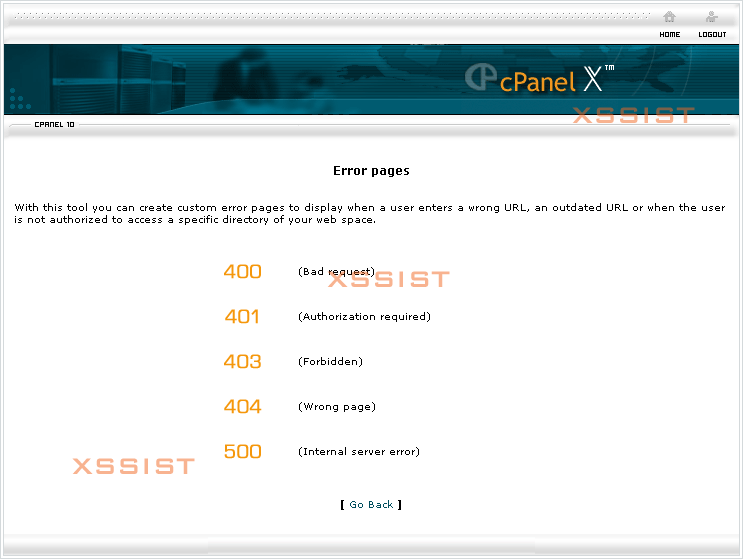Open the HOME text link
This screenshot has height=559, width=743.
click(x=670, y=35)
